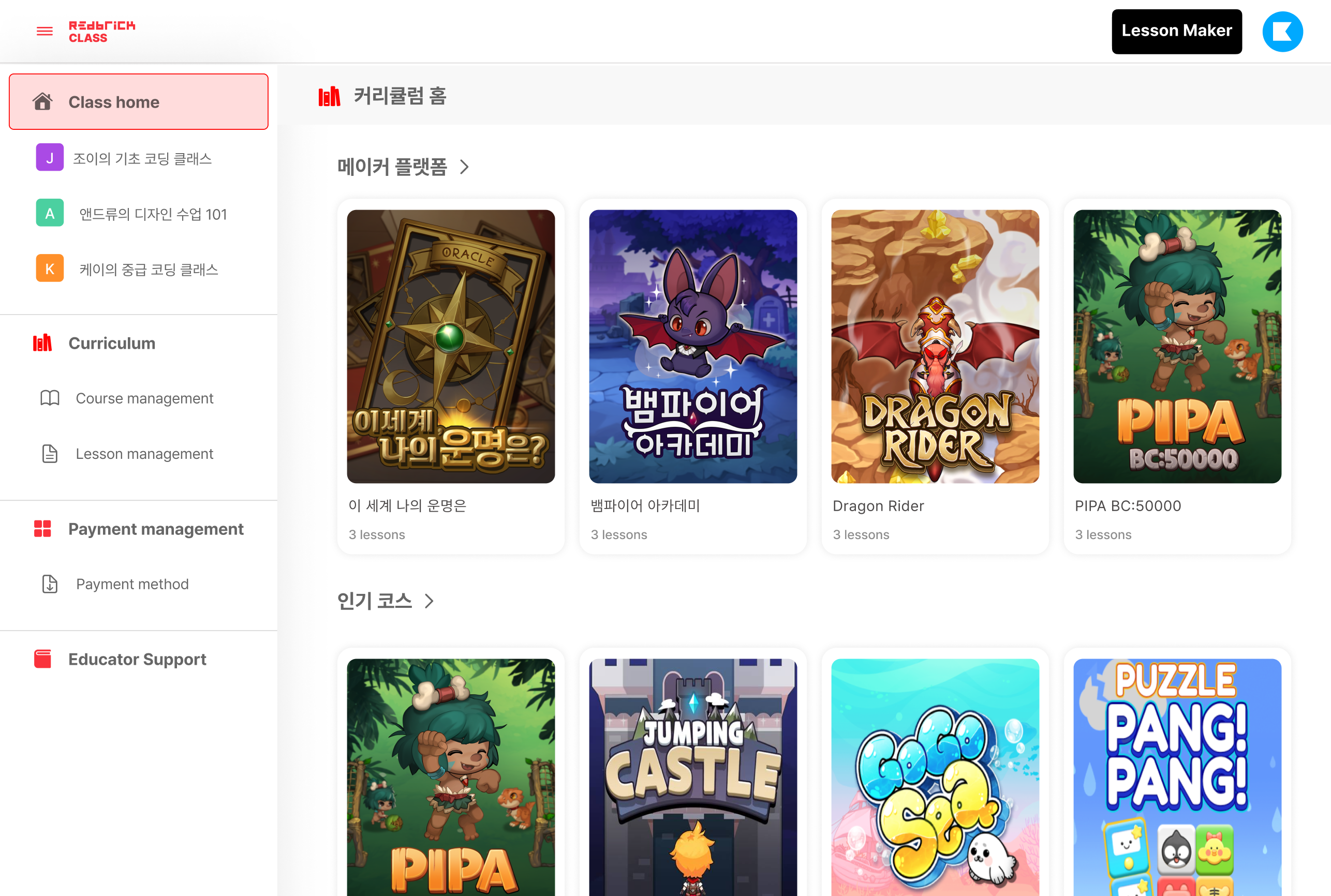The height and width of the screenshot is (896, 1331).
Task: Click the Course management book icon
Action: pyautogui.click(x=50, y=398)
